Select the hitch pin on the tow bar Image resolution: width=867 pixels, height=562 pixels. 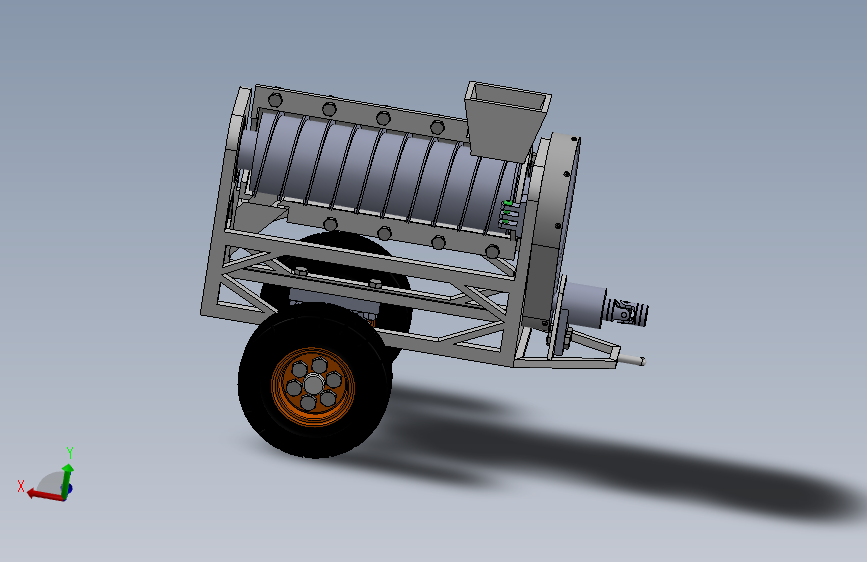click(631, 361)
